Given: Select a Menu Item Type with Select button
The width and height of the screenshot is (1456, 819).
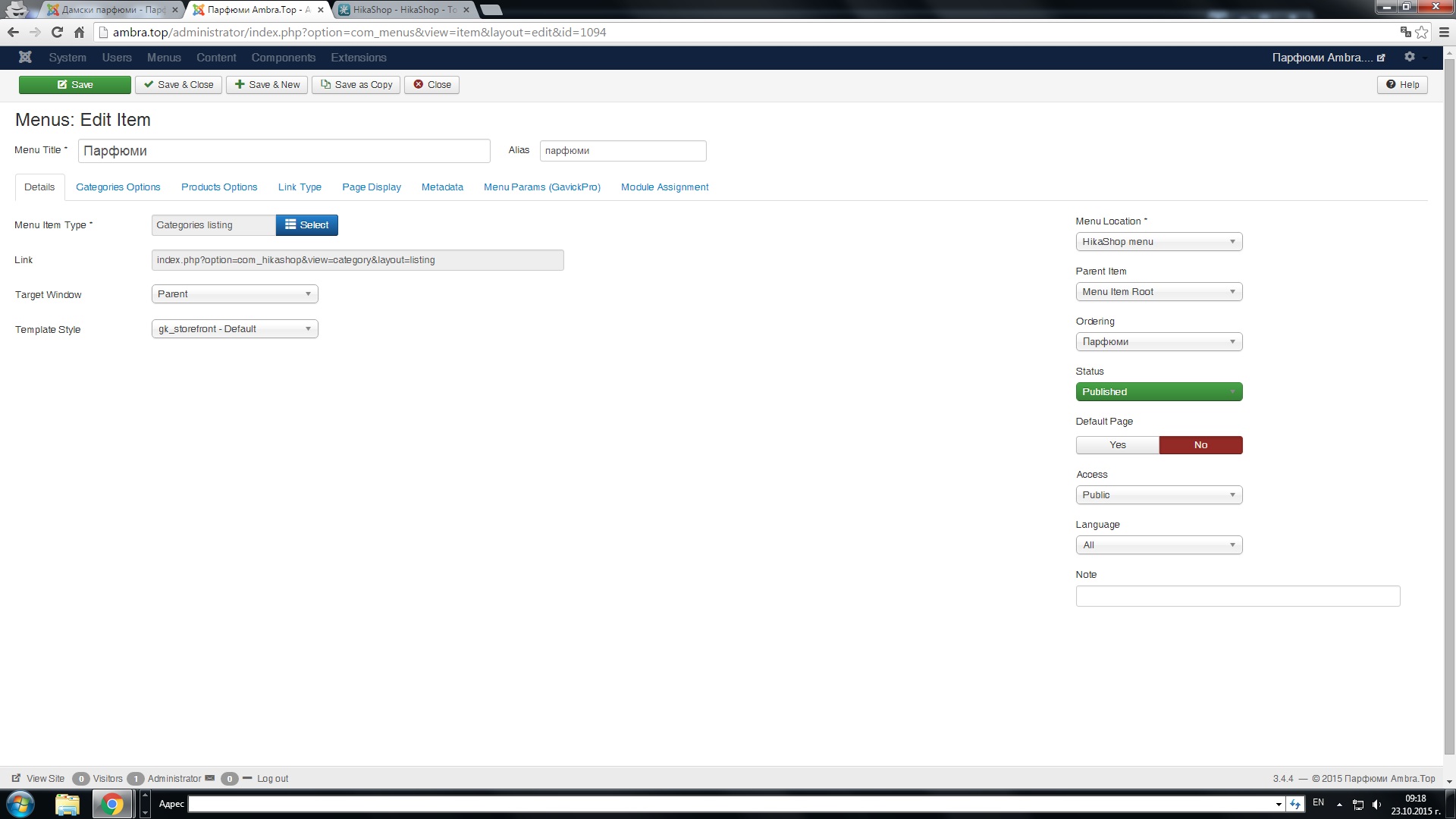Looking at the screenshot, I should tap(307, 225).
